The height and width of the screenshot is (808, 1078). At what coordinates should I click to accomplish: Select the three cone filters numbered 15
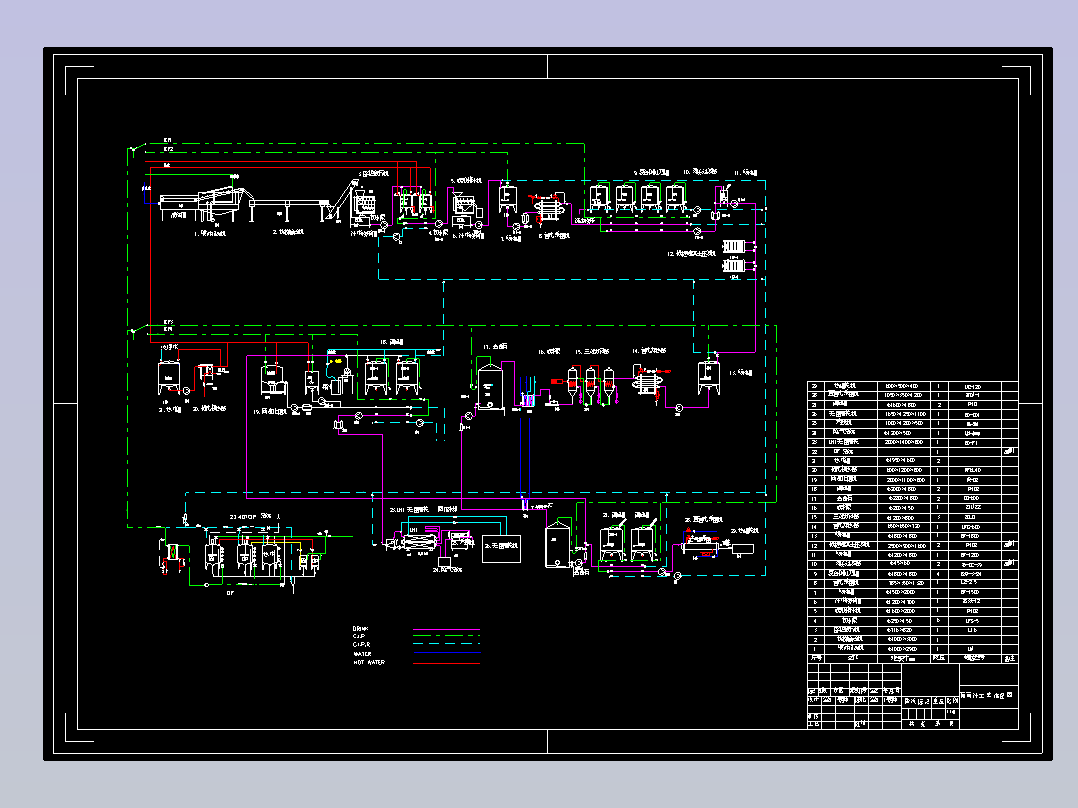[590, 385]
